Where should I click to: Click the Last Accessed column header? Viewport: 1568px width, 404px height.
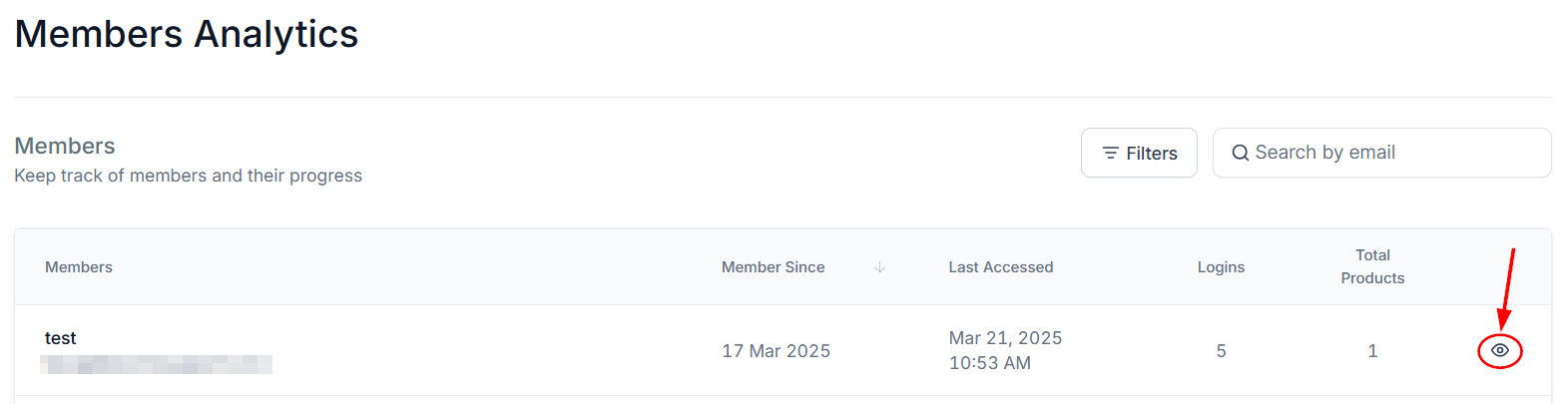(x=1001, y=267)
